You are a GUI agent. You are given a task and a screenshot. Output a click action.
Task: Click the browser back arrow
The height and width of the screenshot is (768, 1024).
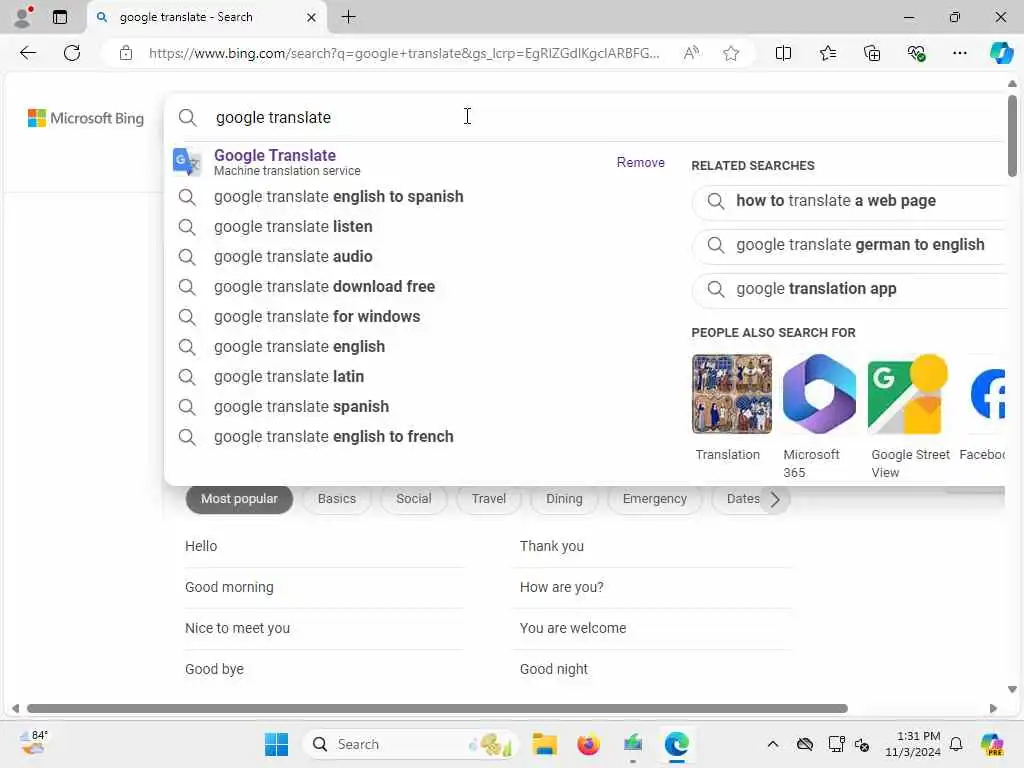point(27,53)
